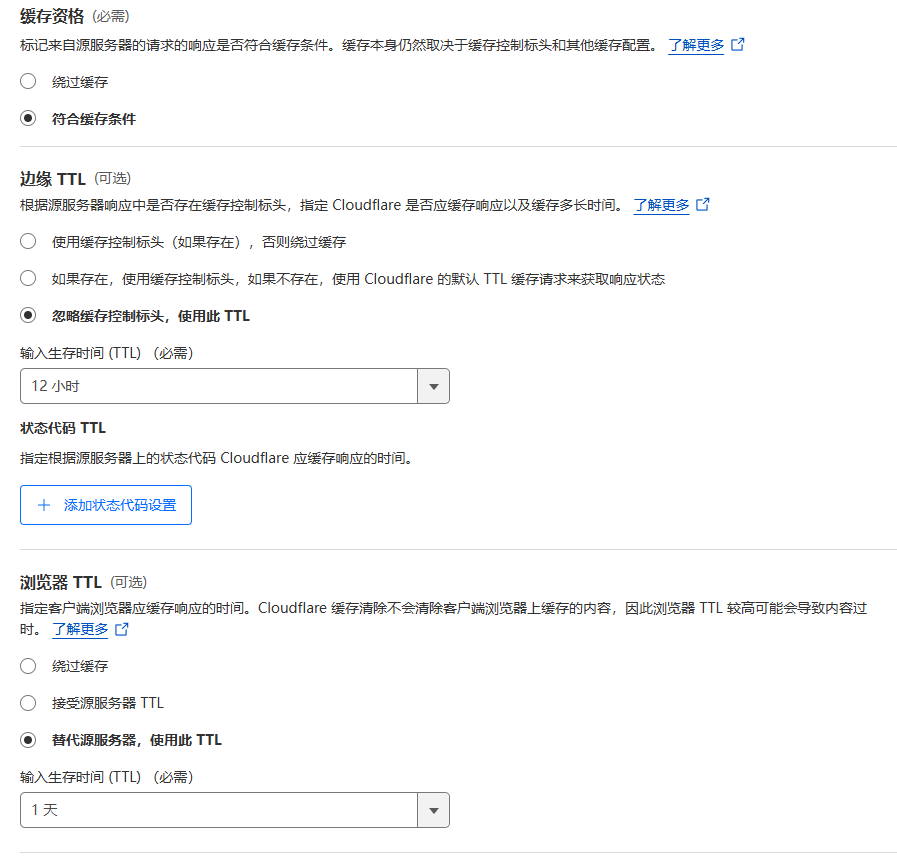Open 了解更多 link in 浏览器 TTL section
Image resolution: width=897 pixels, height=858 pixels.
80,630
